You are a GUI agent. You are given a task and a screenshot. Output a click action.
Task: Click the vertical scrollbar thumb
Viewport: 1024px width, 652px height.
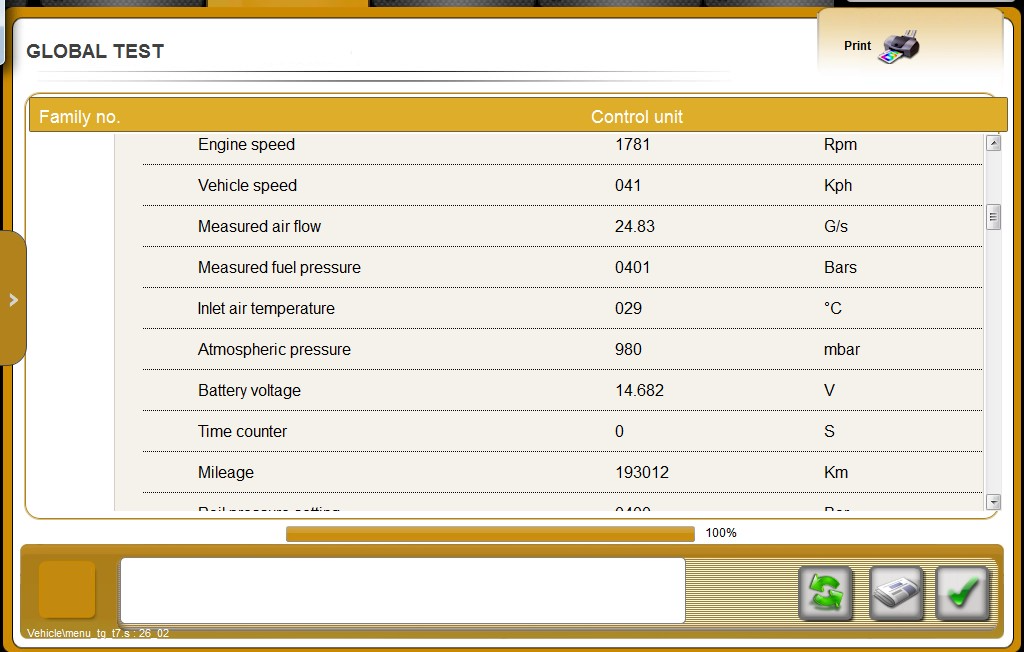point(993,218)
